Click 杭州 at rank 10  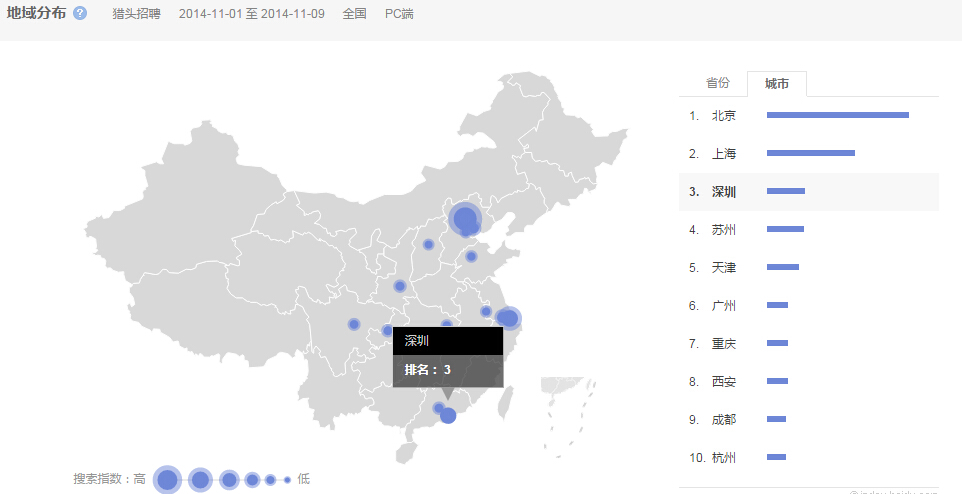point(724,458)
